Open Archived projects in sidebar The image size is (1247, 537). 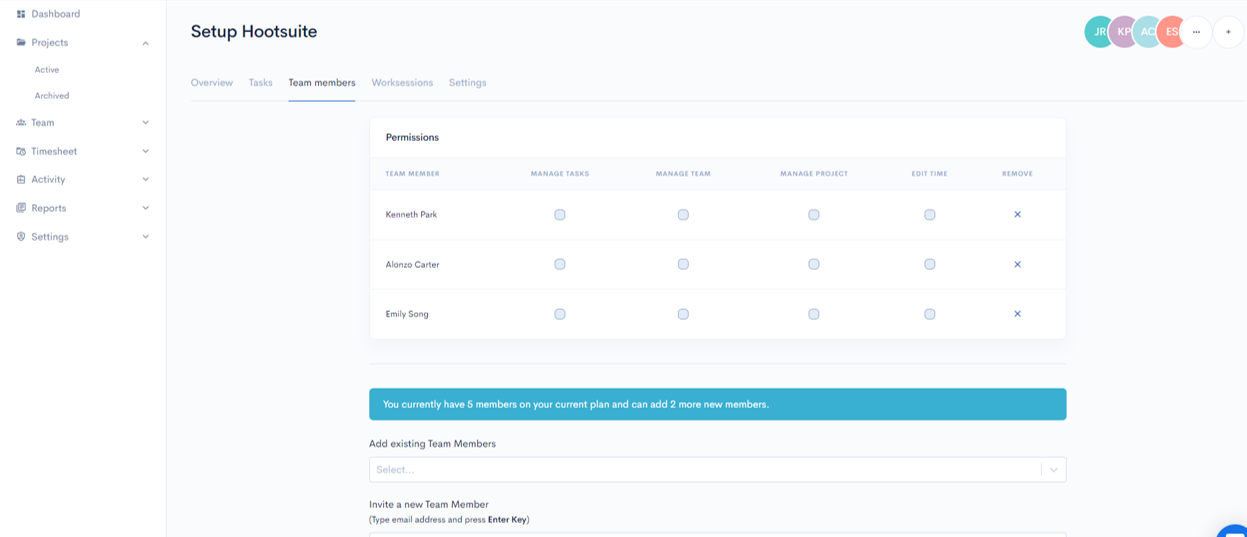(52, 96)
